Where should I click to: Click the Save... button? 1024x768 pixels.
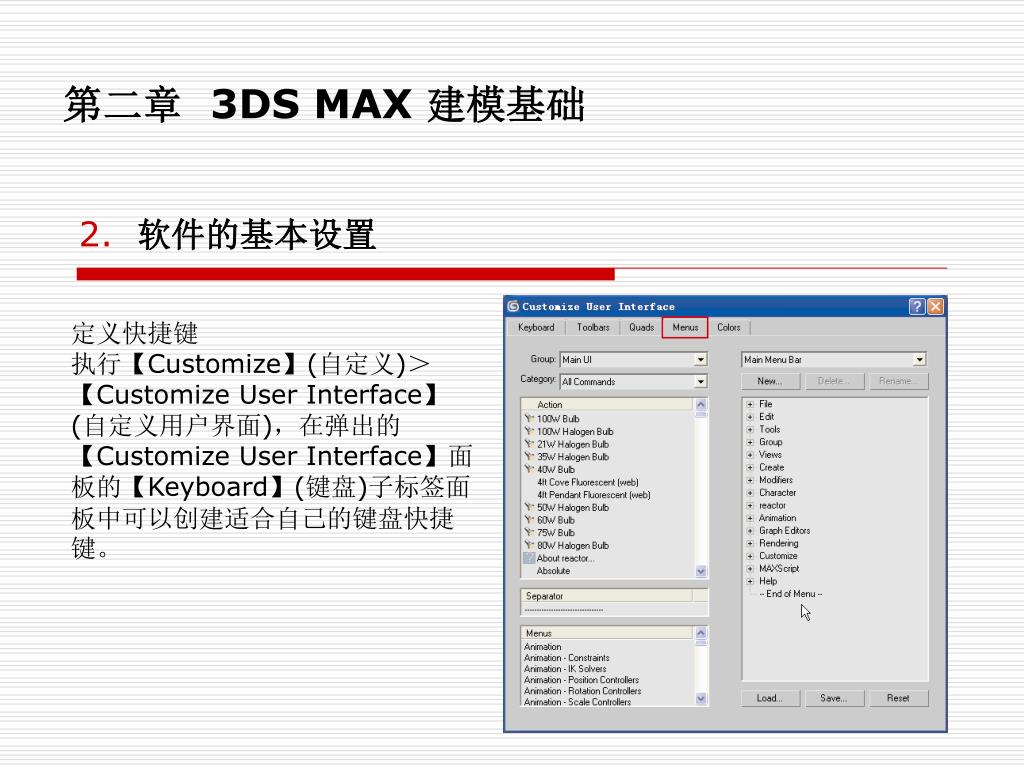click(834, 698)
